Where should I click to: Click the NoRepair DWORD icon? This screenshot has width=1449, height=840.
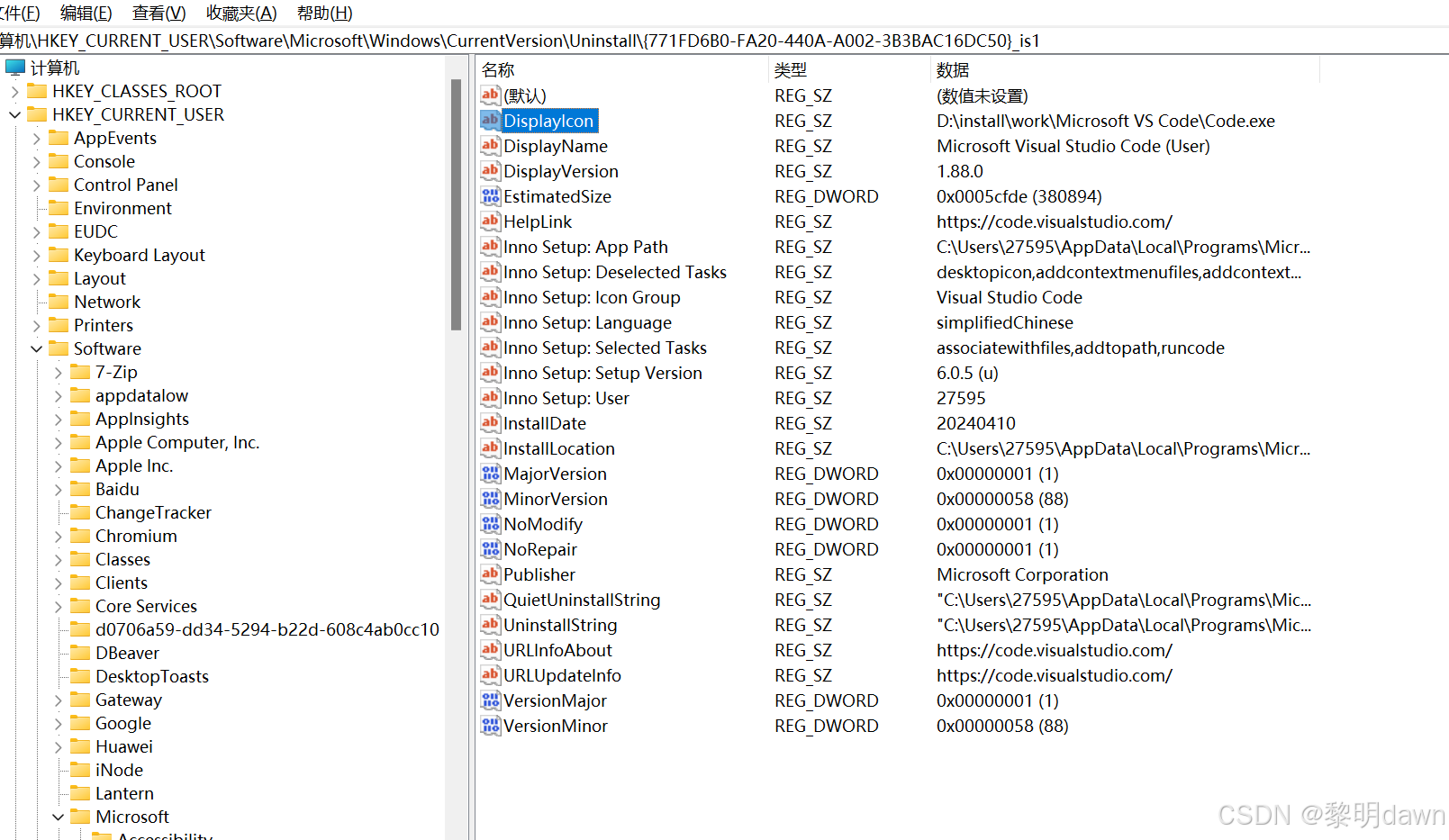coord(491,549)
